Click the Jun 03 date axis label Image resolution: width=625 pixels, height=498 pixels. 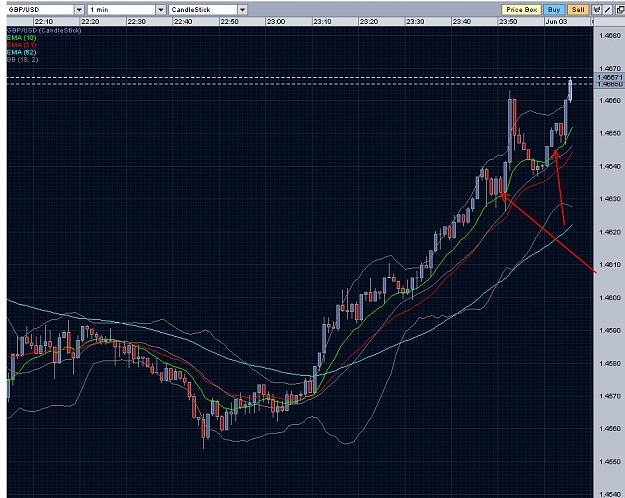coord(556,22)
